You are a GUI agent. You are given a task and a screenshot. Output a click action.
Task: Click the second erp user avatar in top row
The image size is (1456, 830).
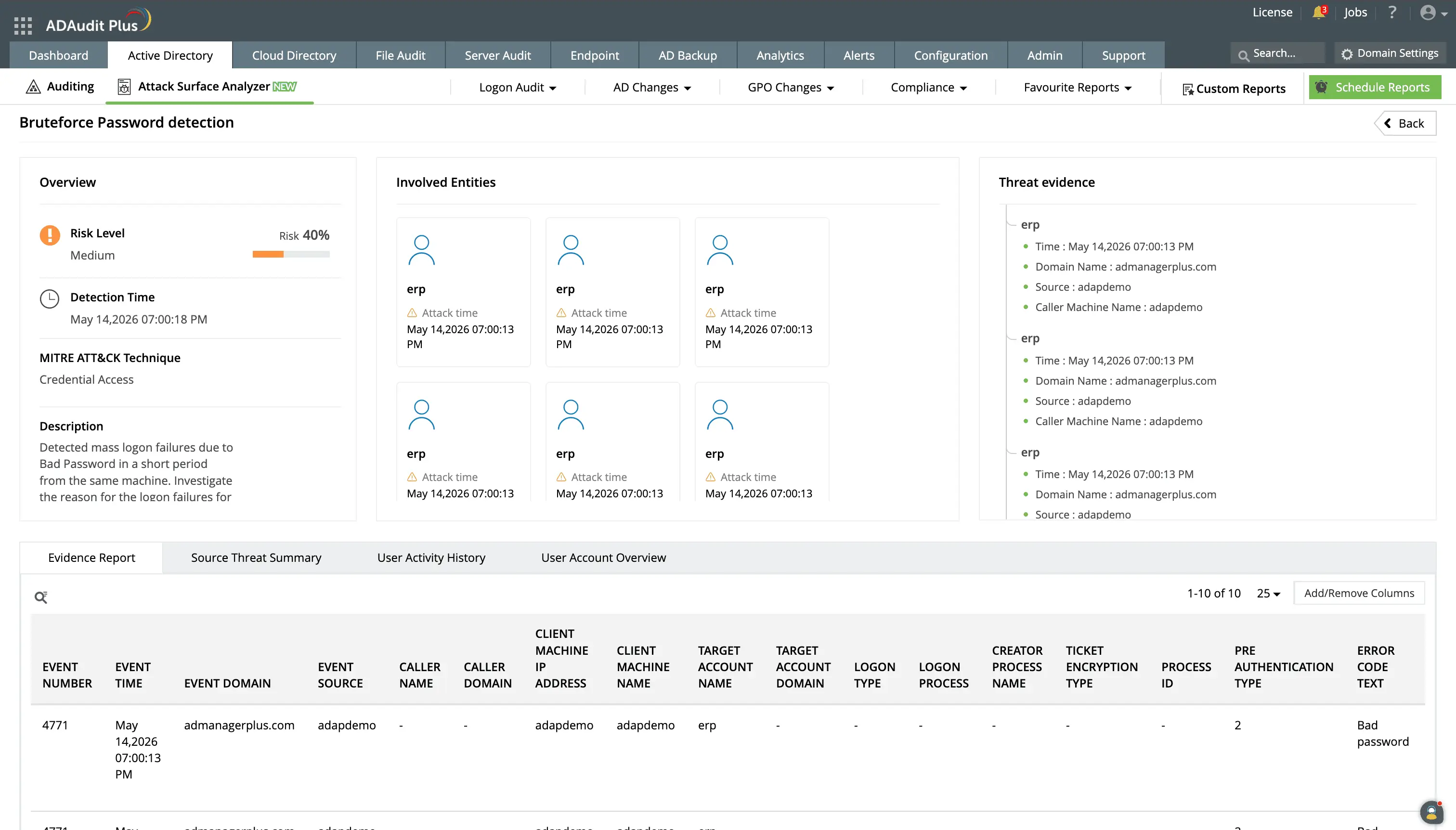(x=571, y=250)
